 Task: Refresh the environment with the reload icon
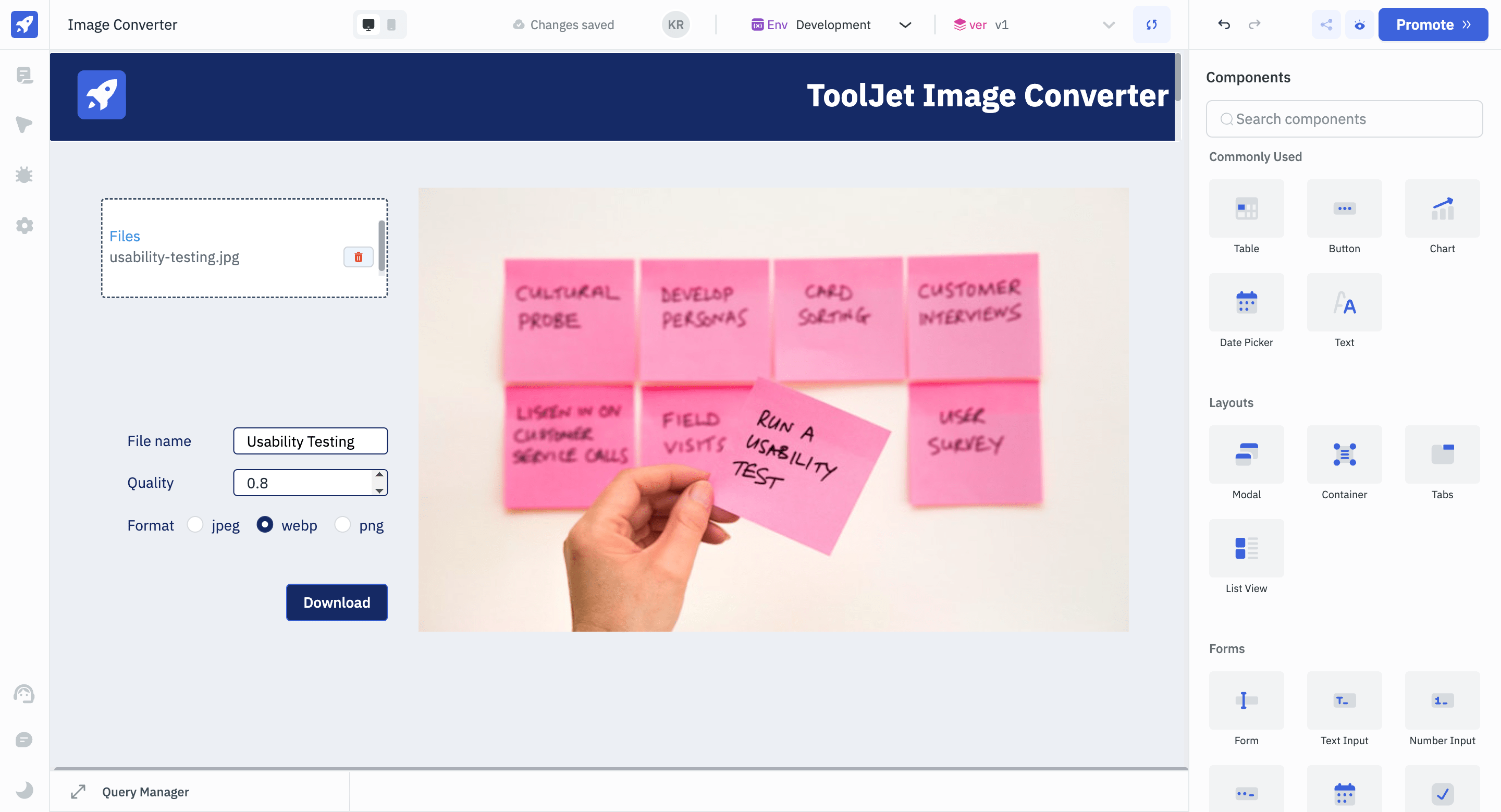point(1152,24)
